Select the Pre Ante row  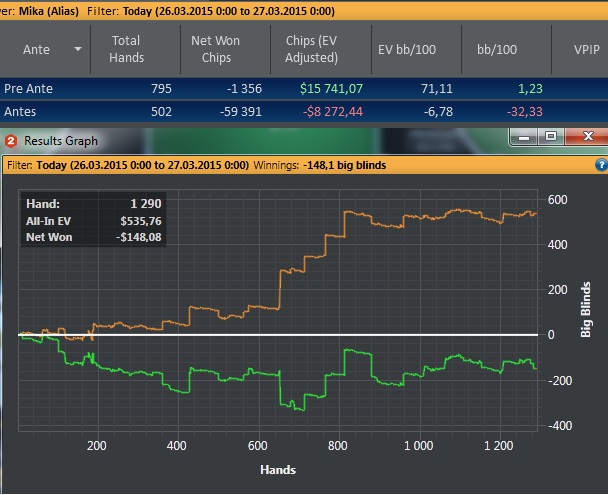304,89
